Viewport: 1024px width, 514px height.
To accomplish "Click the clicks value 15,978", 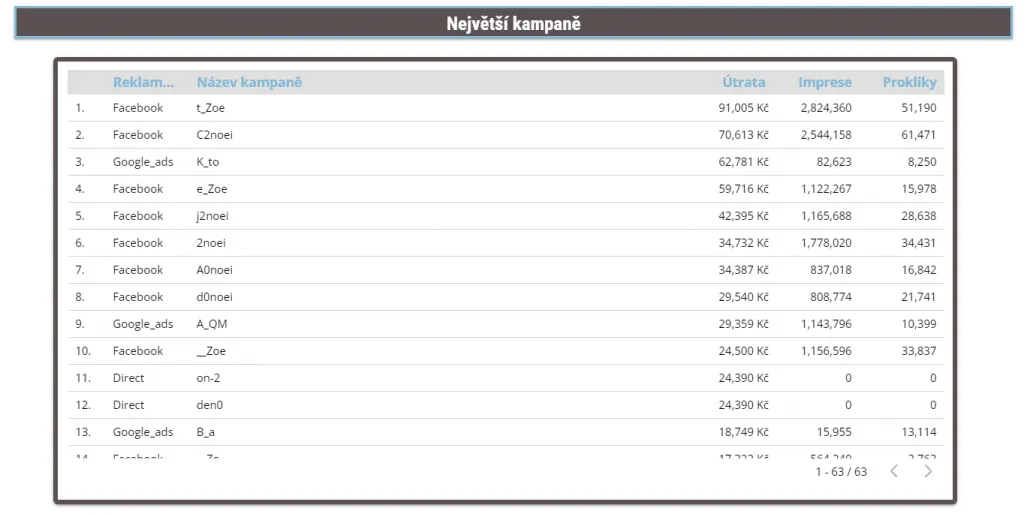I will tap(919, 189).
